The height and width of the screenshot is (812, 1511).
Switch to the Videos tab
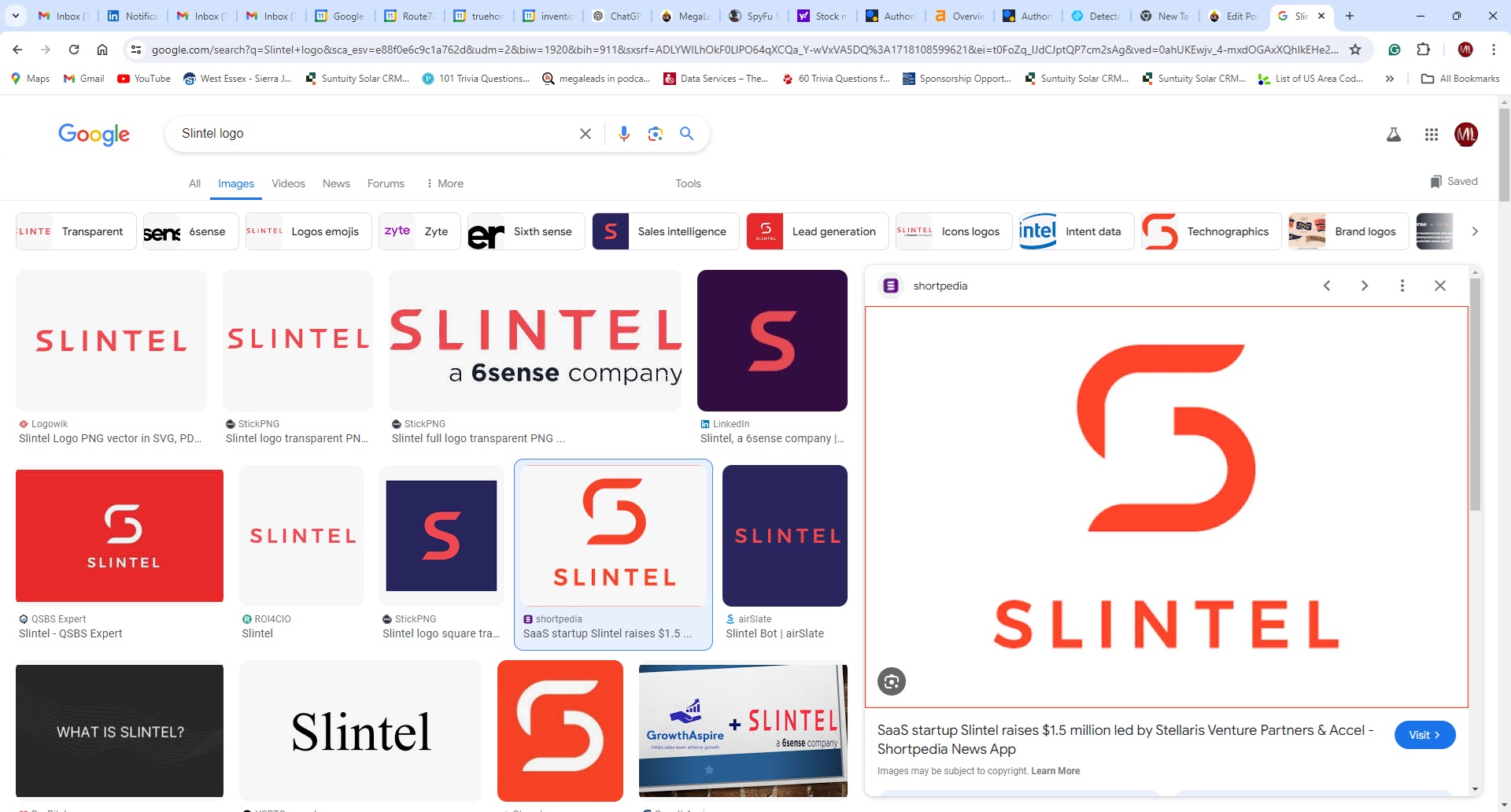click(288, 183)
